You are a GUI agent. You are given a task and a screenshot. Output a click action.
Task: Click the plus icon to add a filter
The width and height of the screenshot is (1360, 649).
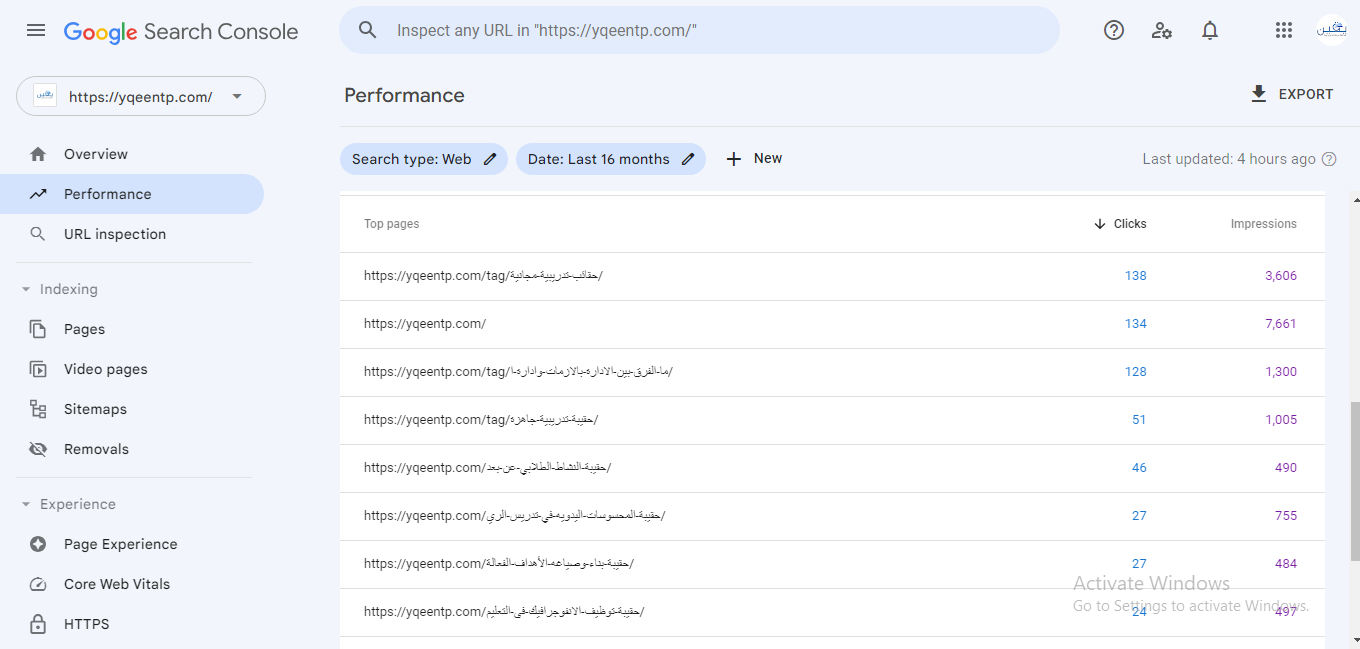734,159
